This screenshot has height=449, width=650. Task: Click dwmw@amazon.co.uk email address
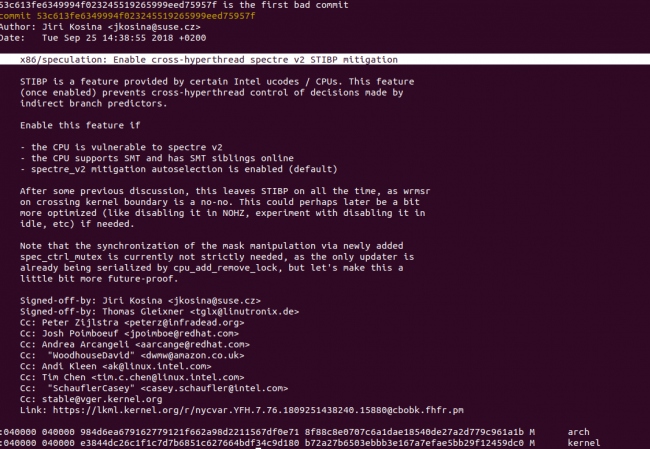[x=192, y=356]
